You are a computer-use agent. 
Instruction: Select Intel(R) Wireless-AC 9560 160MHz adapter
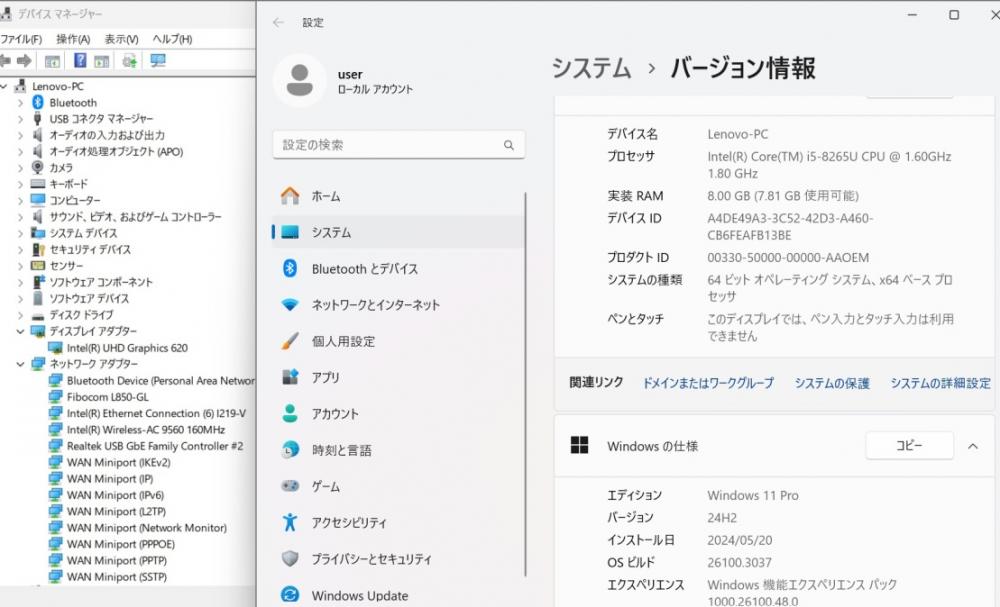pyautogui.click(x=145, y=430)
